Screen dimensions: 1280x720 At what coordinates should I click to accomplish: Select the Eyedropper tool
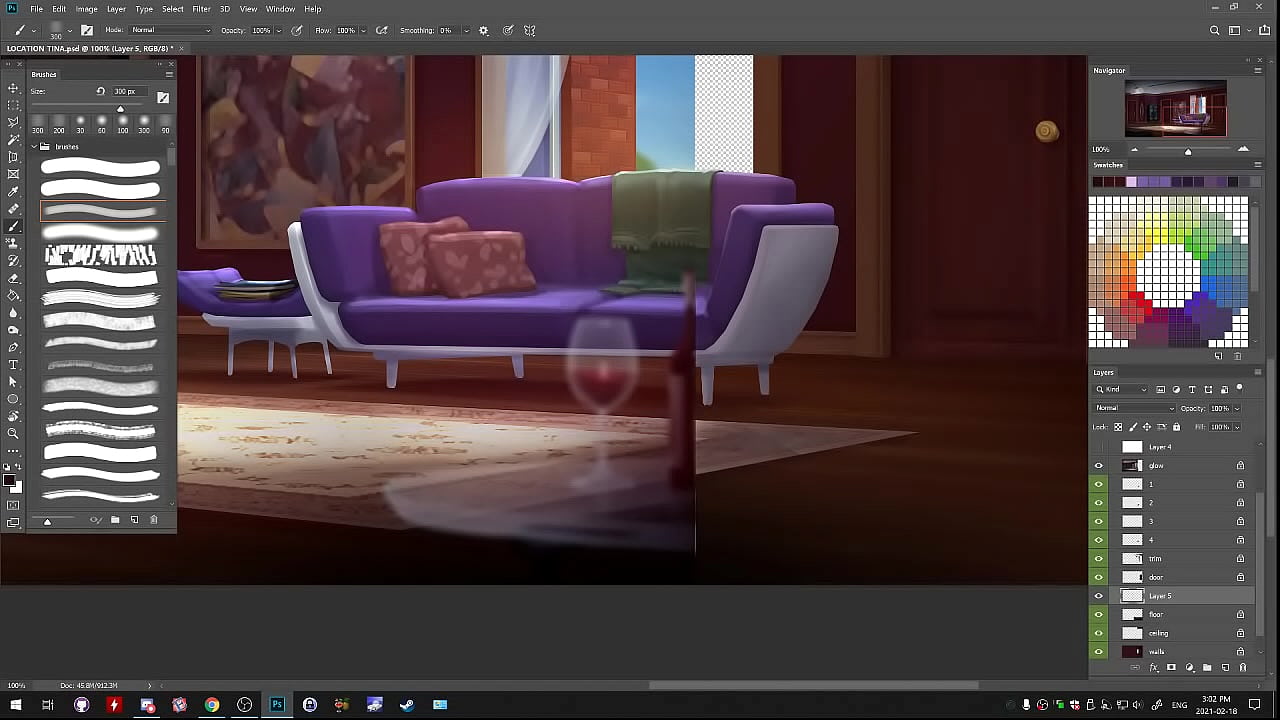[x=13, y=192]
